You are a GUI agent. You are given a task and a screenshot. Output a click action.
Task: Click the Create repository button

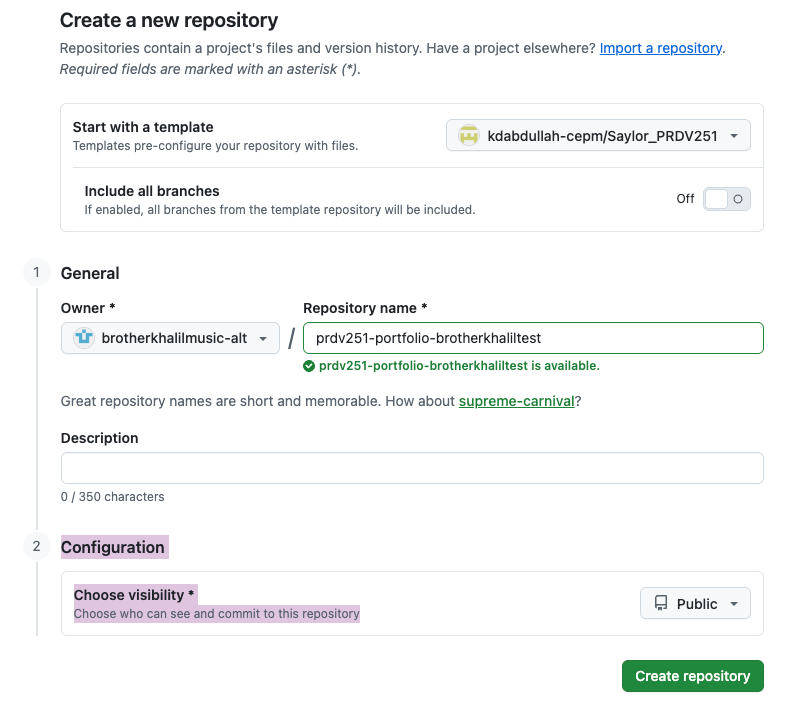(x=692, y=676)
